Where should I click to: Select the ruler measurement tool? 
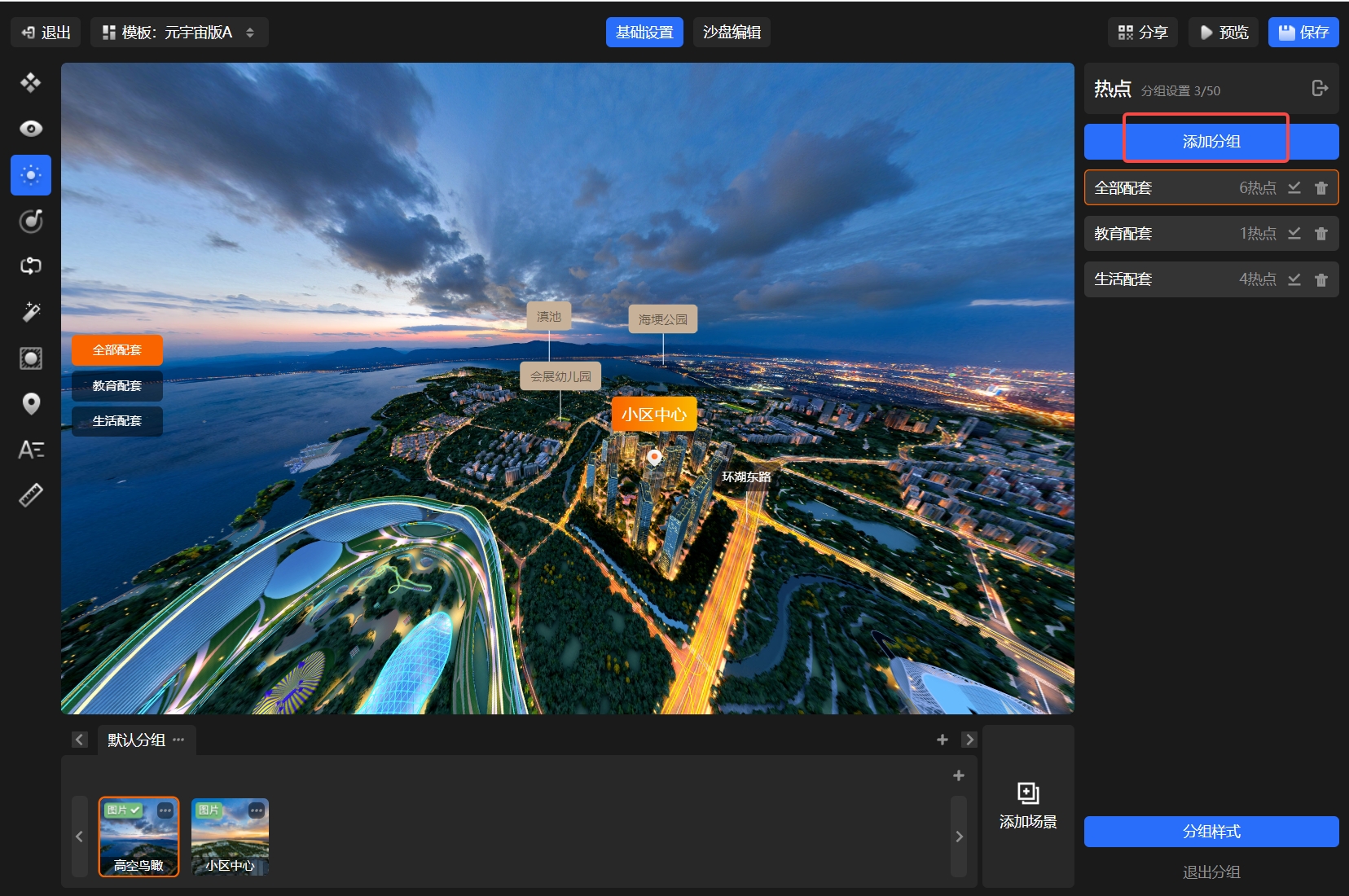click(x=31, y=495)
